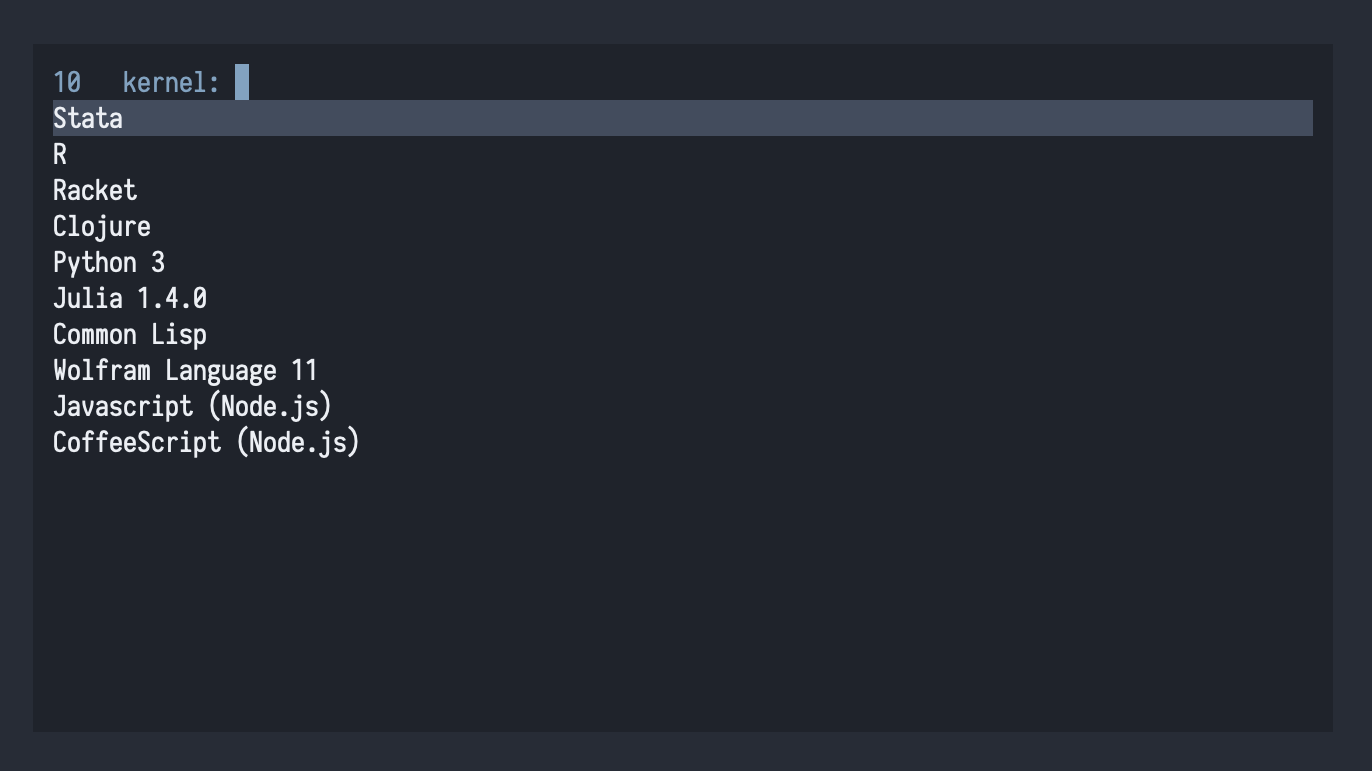Image resolution: width=1372 pixels, height=771 pixels.
Task: Choose Wolfram Language 11 kernel
Action: [x=185, y=370]
